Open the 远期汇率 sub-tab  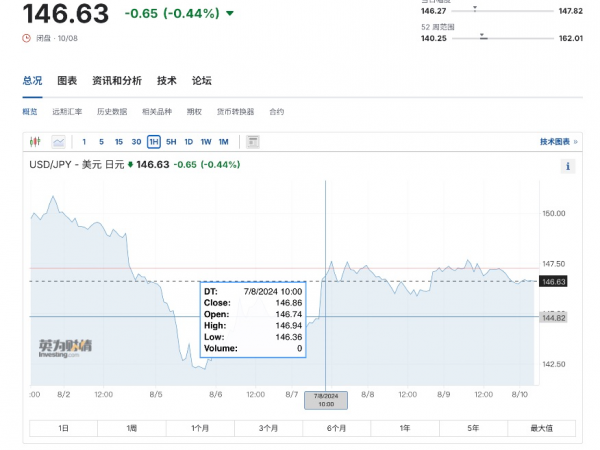click(67, 112)
